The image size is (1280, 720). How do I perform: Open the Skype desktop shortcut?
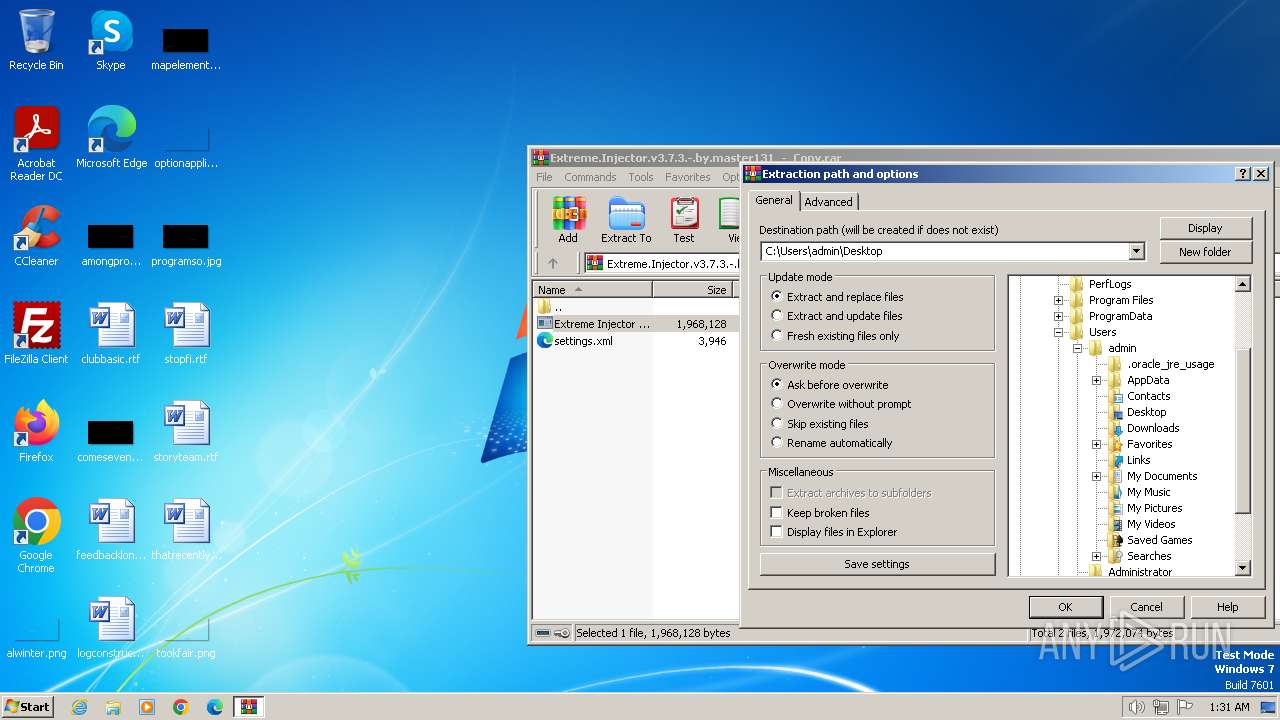(111, 40)
